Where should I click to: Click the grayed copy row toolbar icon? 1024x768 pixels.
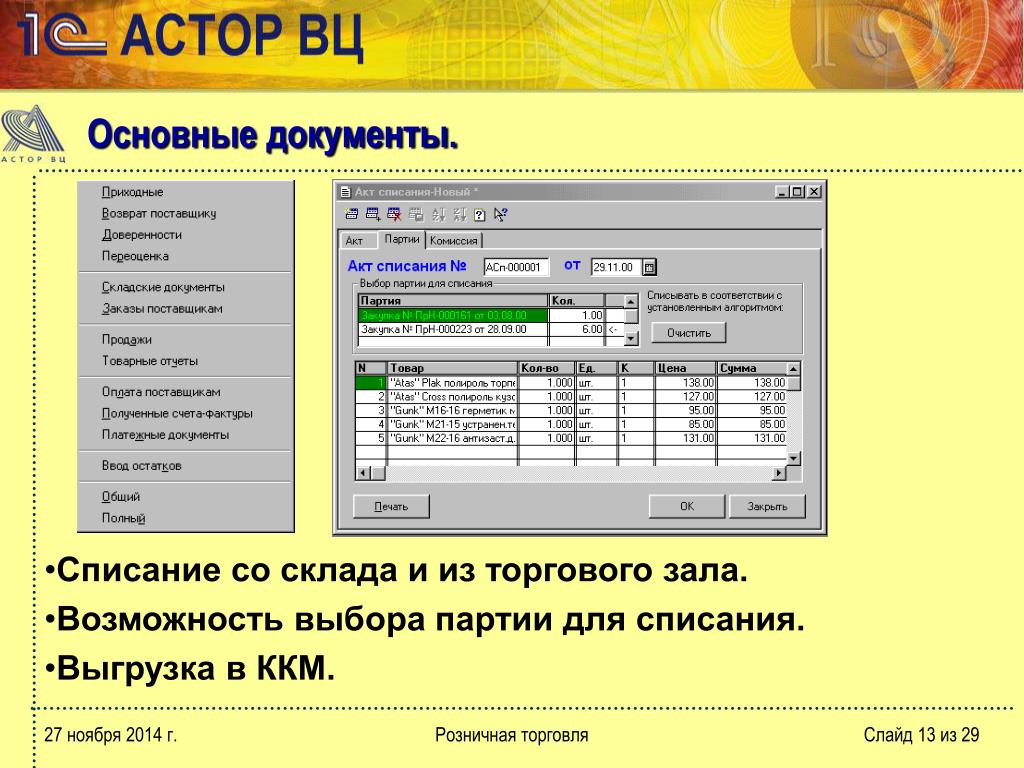pyautogui.click(x=415, y=214)
